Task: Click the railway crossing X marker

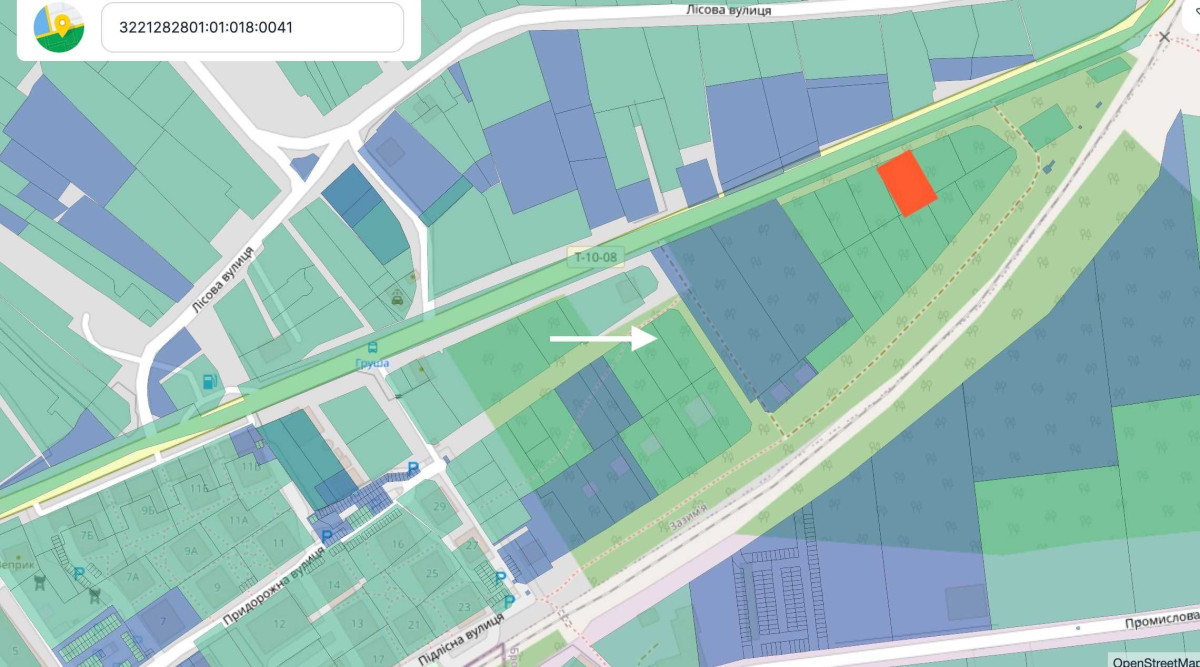Action: point(1164,37)
